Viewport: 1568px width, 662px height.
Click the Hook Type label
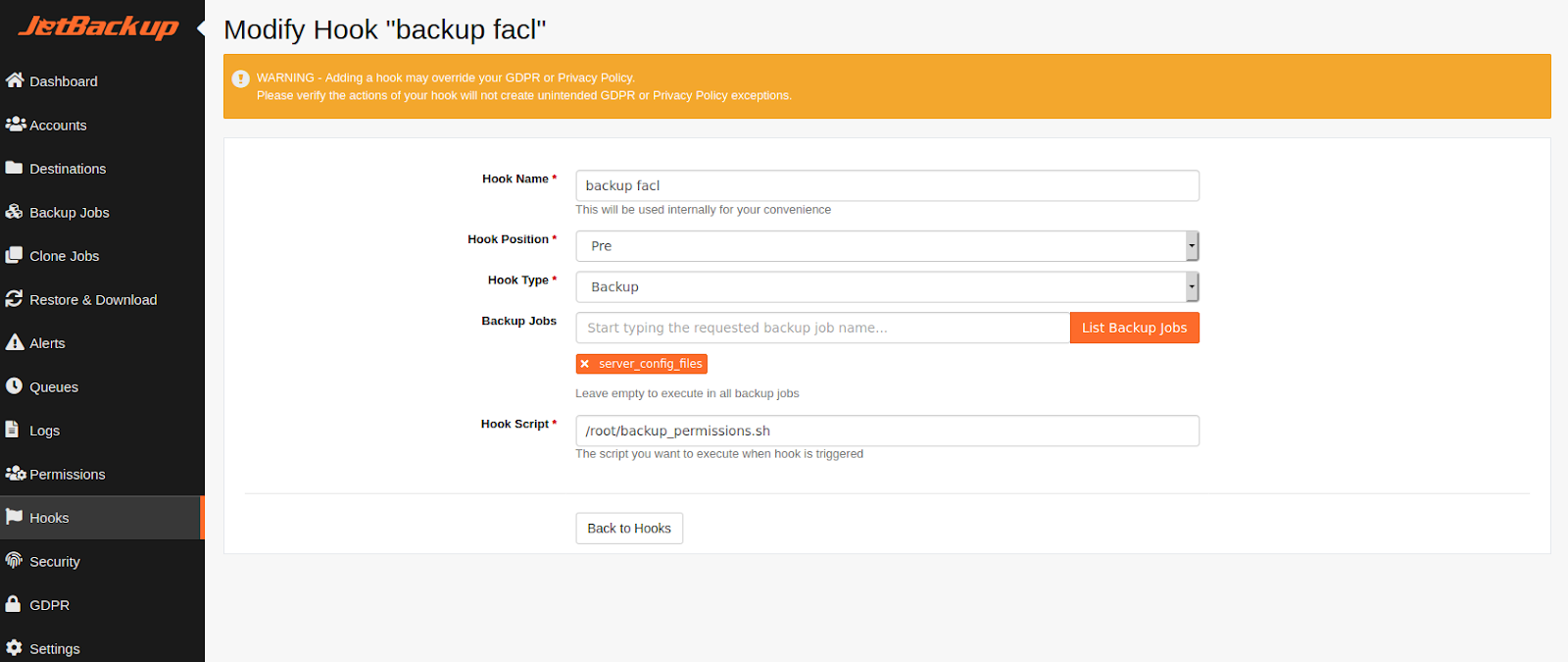(x=521, y=280)
